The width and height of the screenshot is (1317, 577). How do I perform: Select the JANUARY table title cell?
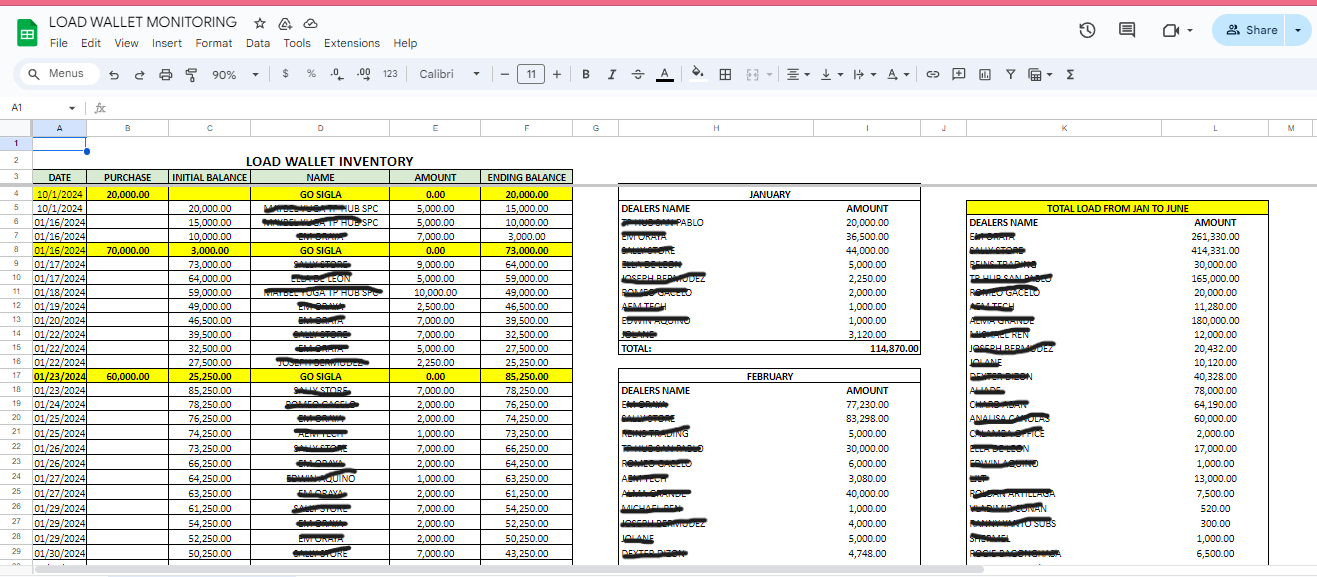(769, 194)
